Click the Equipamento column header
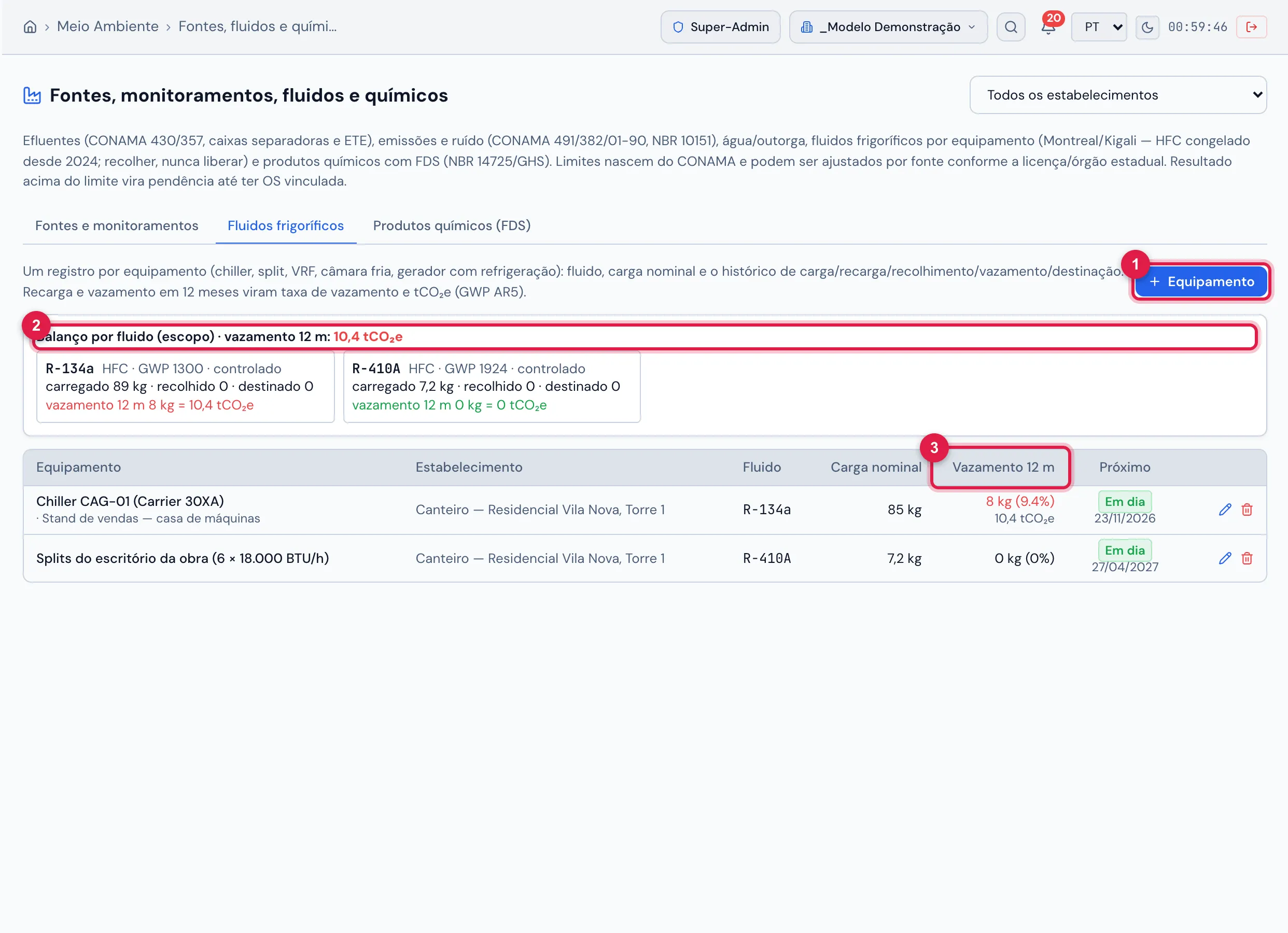Image resolution: width=1288 pixels, height=933 pixels. click(x=78, y=467)
